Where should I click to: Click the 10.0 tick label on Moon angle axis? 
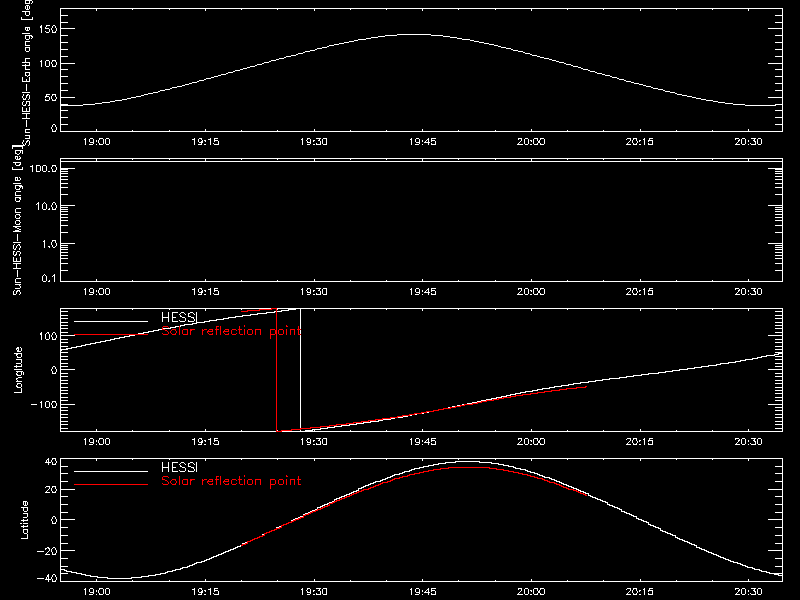(x=46, y=206)
